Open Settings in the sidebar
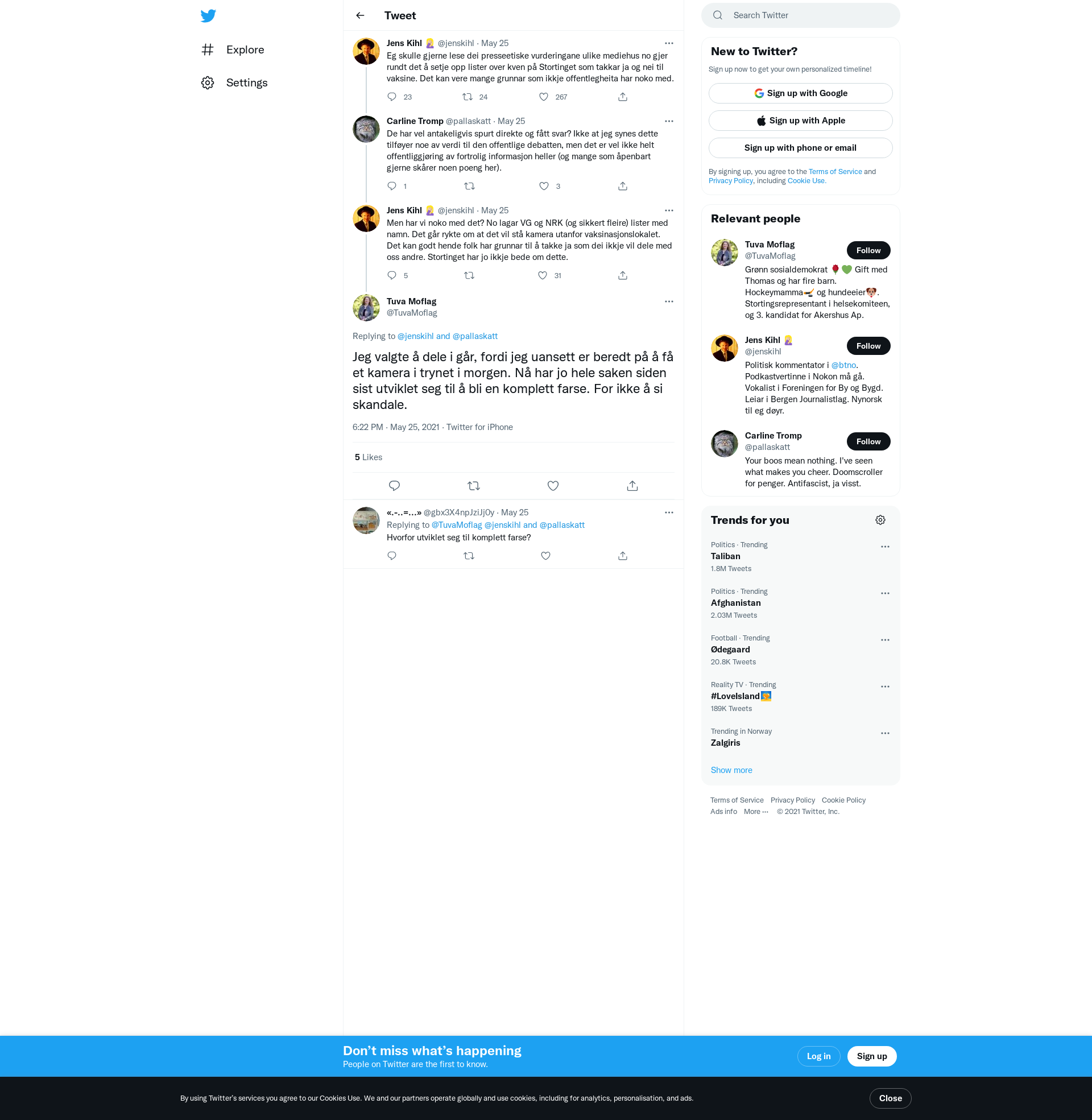1092x1120 pixels. 234,82
